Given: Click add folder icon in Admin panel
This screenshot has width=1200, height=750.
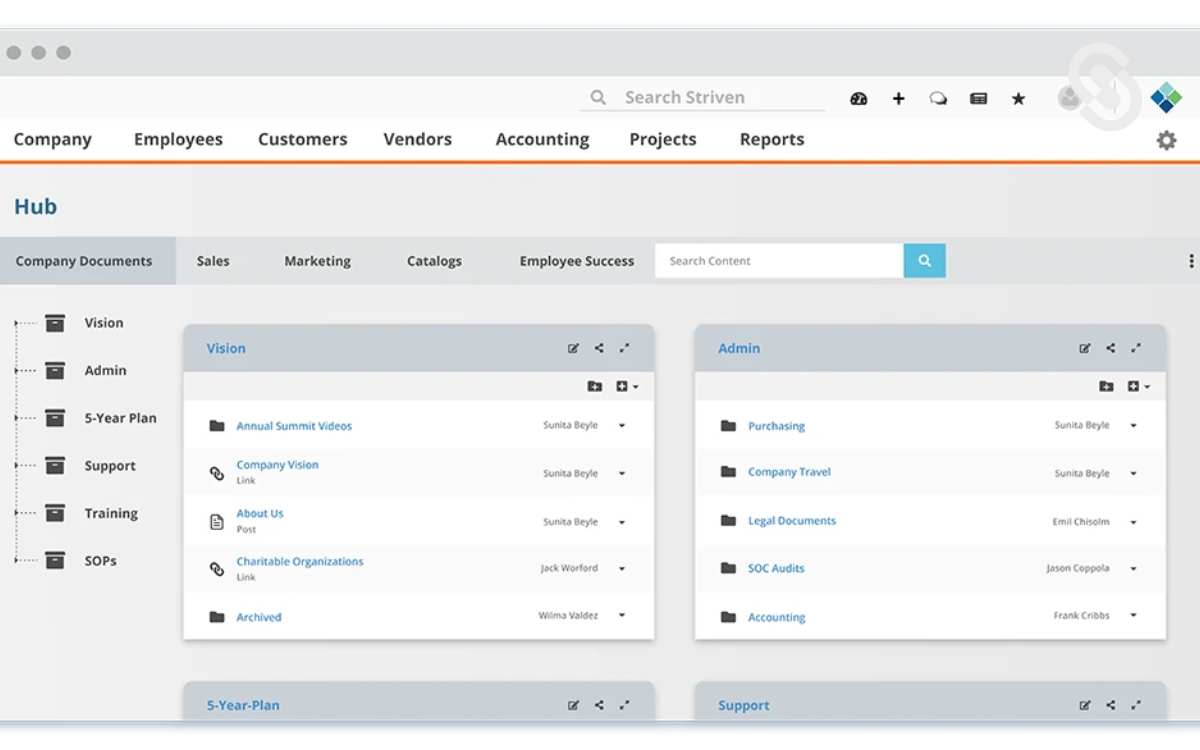Looking at the screenshot, I should 1106,387.
